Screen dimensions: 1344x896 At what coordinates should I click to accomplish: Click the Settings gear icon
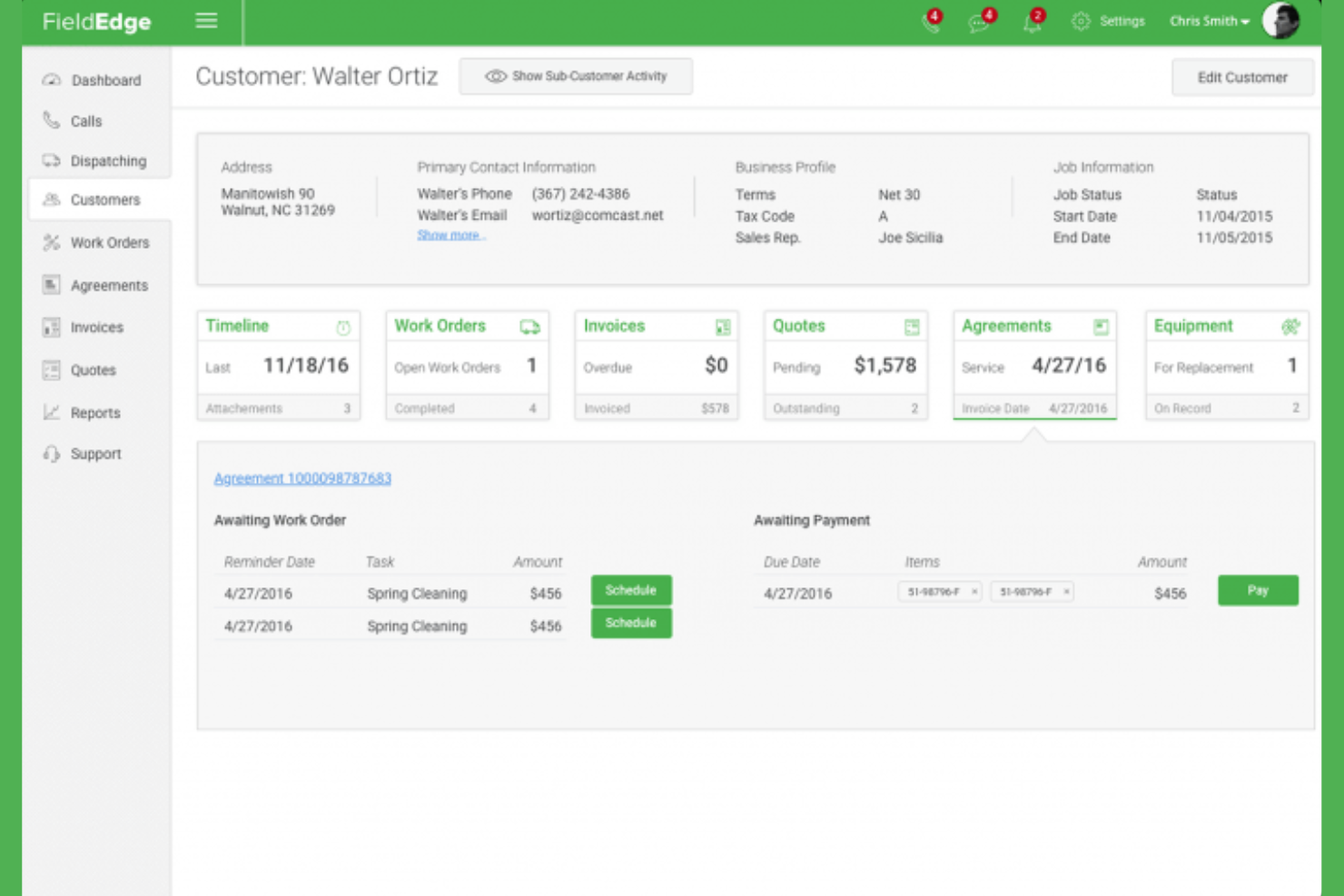pyautogui.click(x=1080, y=21)
